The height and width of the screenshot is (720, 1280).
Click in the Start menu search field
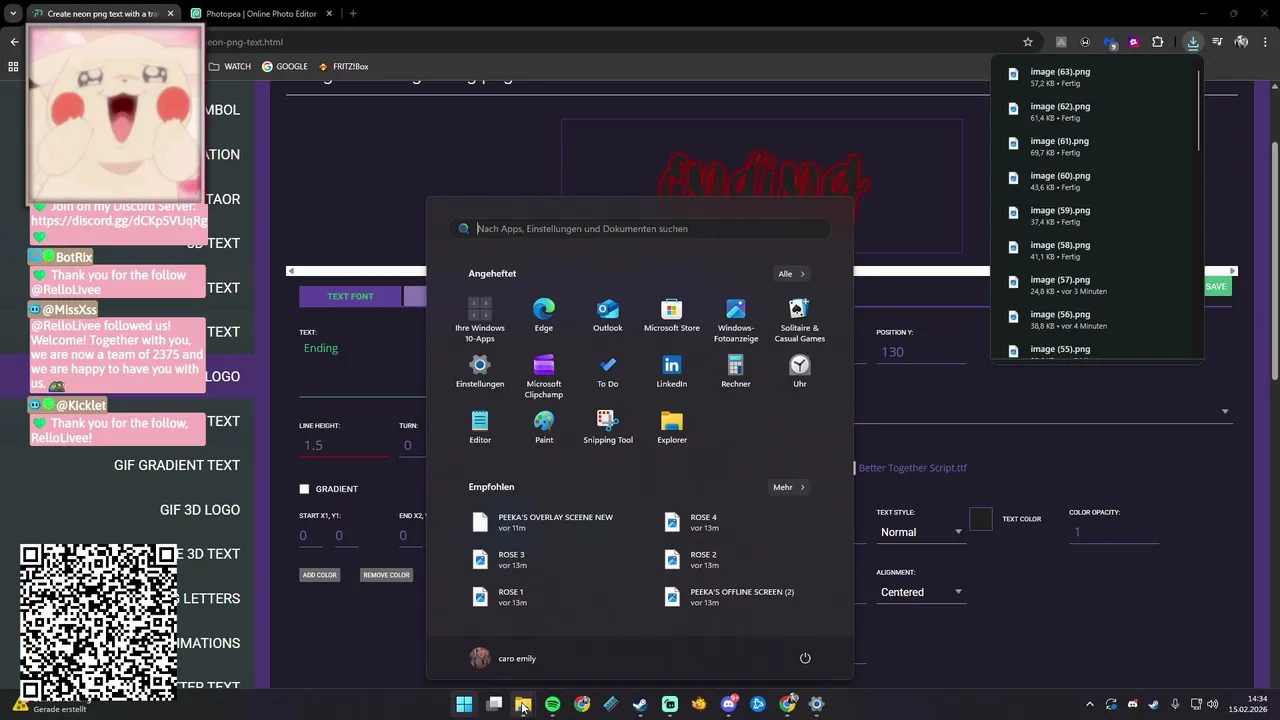coord(640,228)
